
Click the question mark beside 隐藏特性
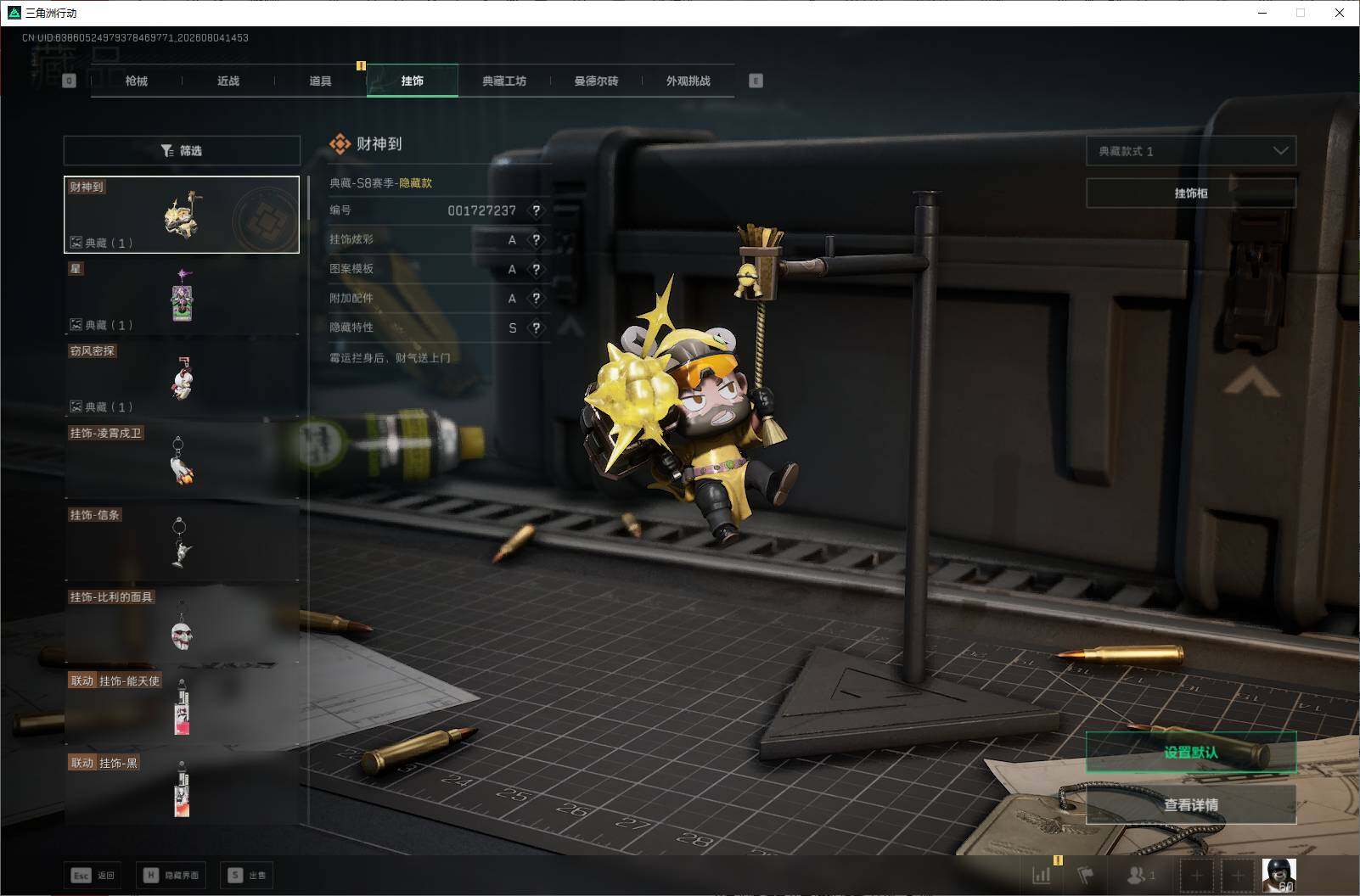pyautogui.click(x=536, y=328)
